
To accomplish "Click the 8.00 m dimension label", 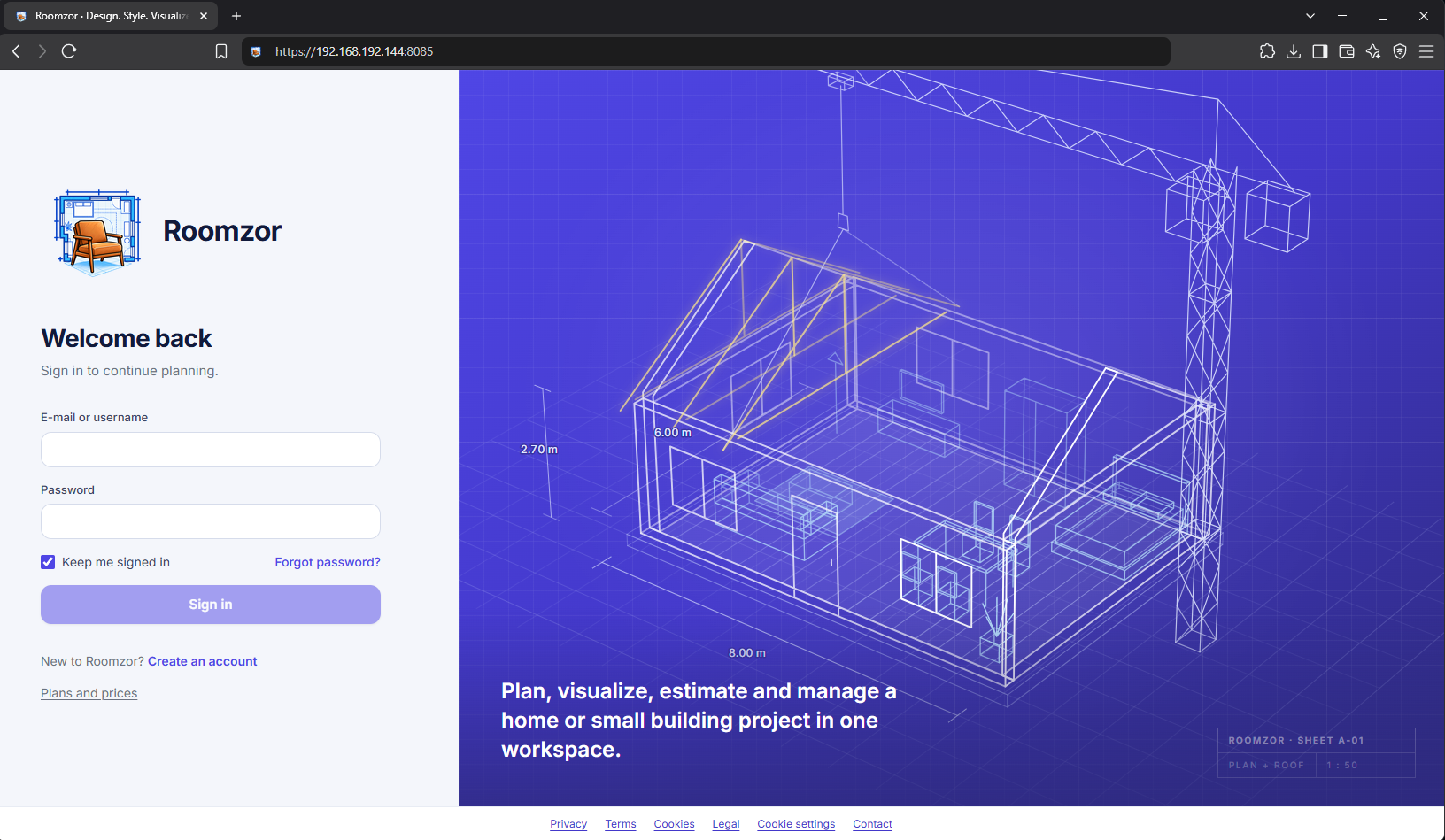I will (x=747, y=653).
